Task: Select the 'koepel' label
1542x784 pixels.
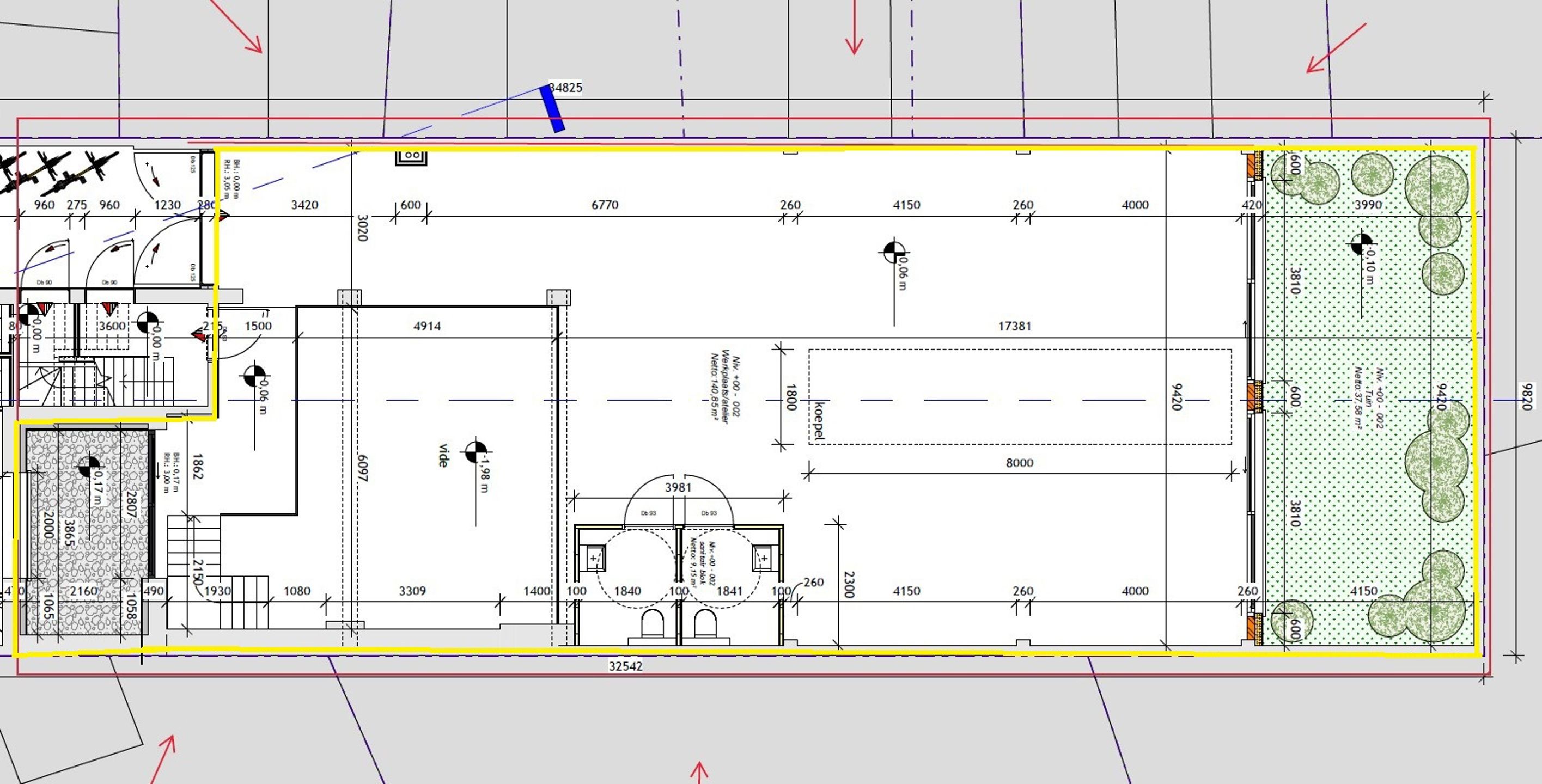Action: [820, 421]
